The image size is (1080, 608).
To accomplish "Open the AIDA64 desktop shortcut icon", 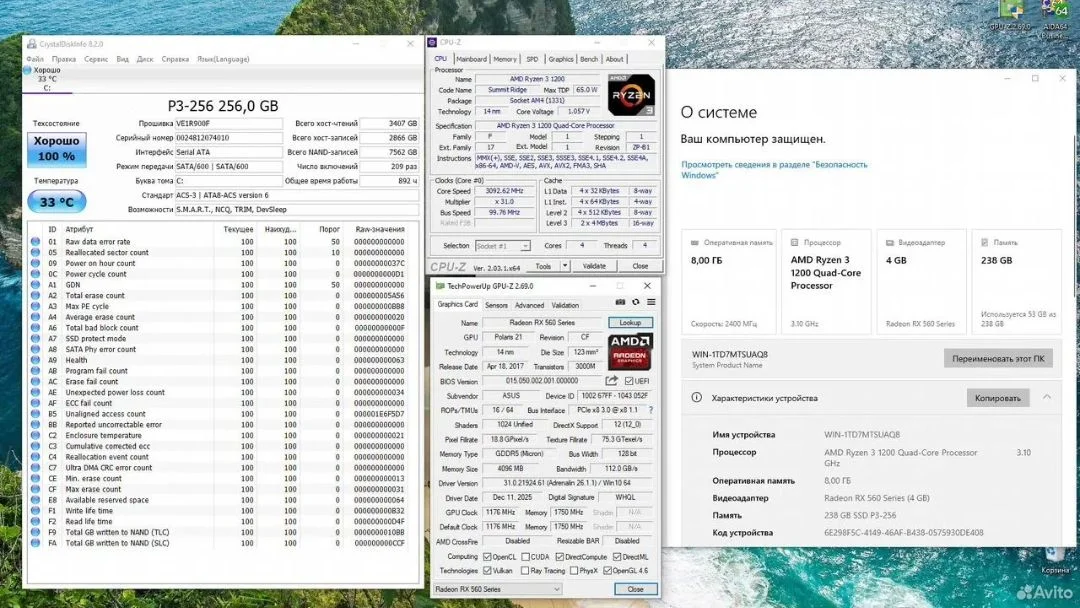I will (1055, 11).
